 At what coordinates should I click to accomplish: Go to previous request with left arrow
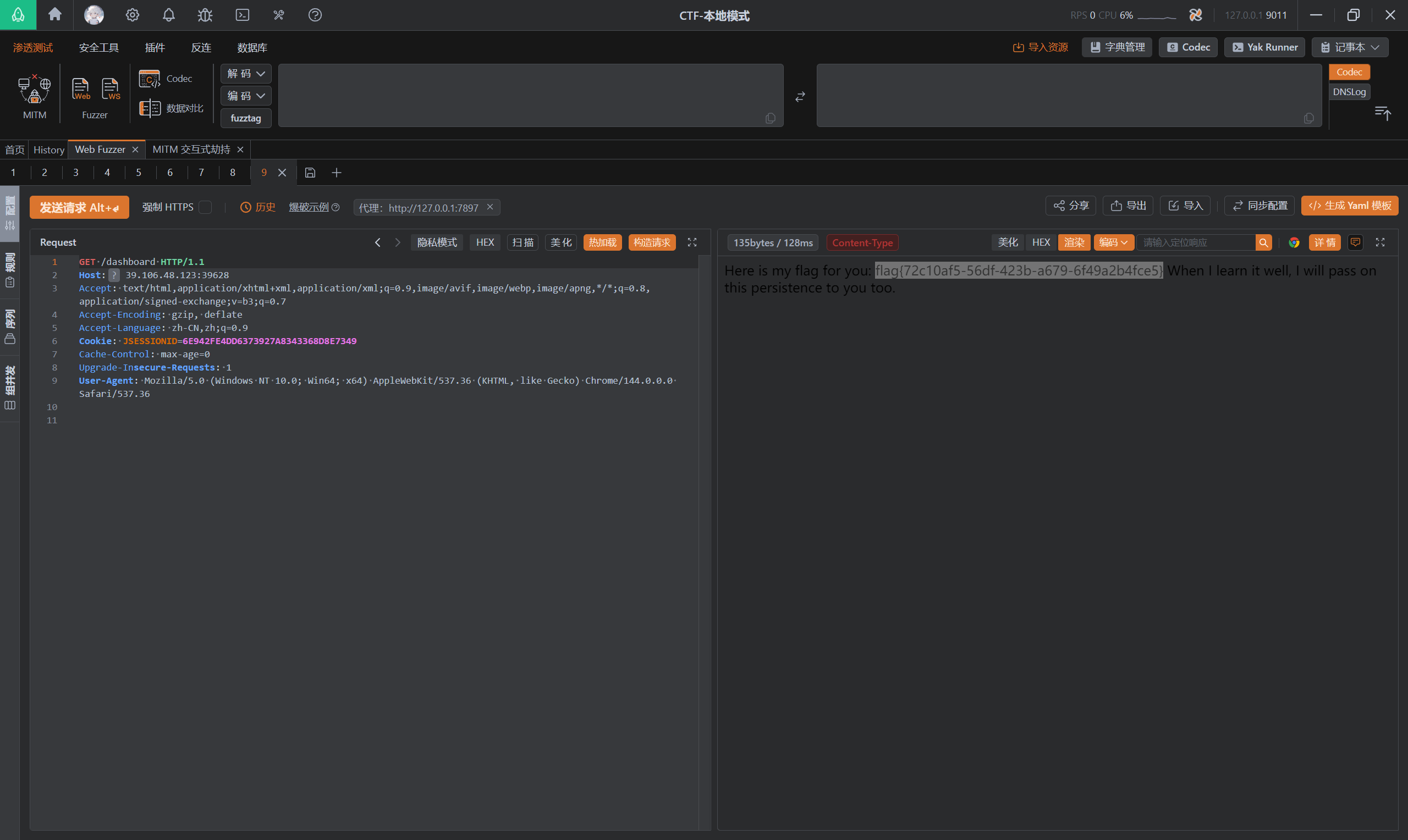(x=378, y=242)
